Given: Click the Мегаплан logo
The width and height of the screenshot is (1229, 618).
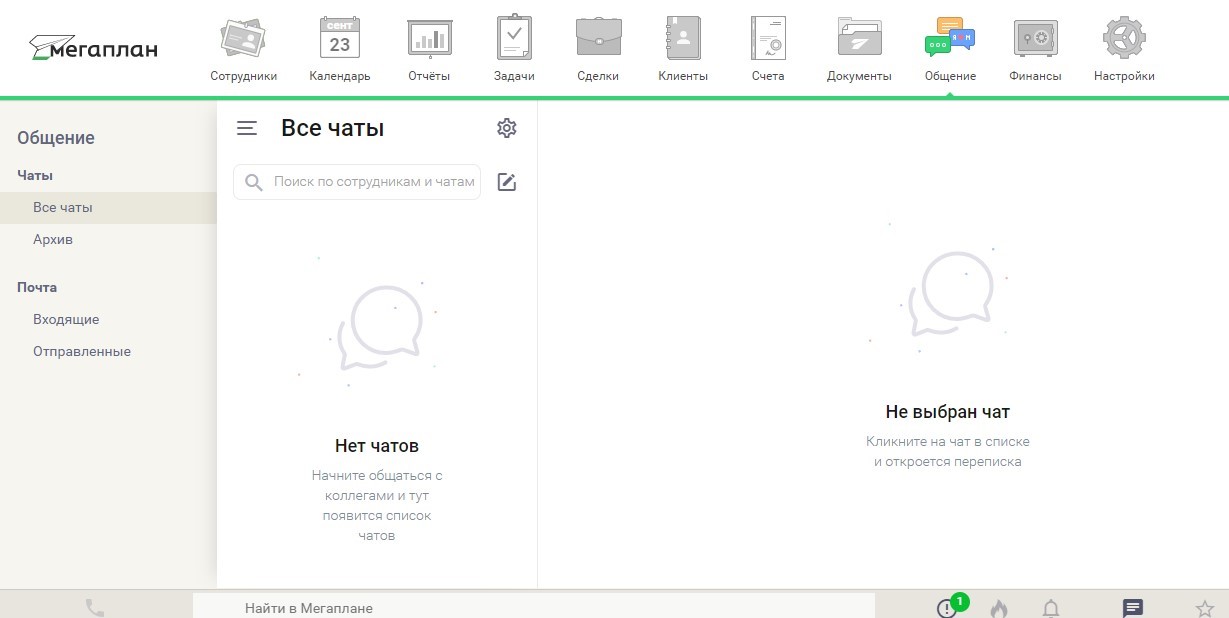Looking at the screenshot, I should [94, 47].
